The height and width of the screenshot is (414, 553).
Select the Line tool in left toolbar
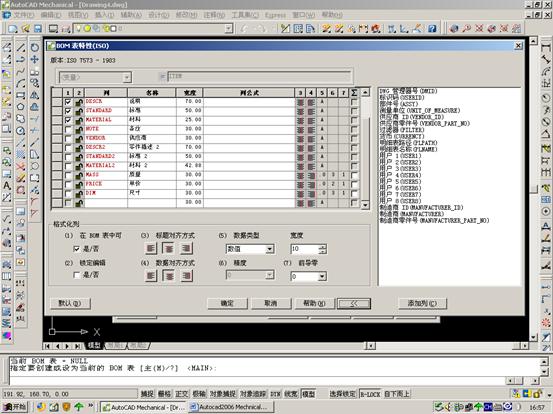click(21, 47)
